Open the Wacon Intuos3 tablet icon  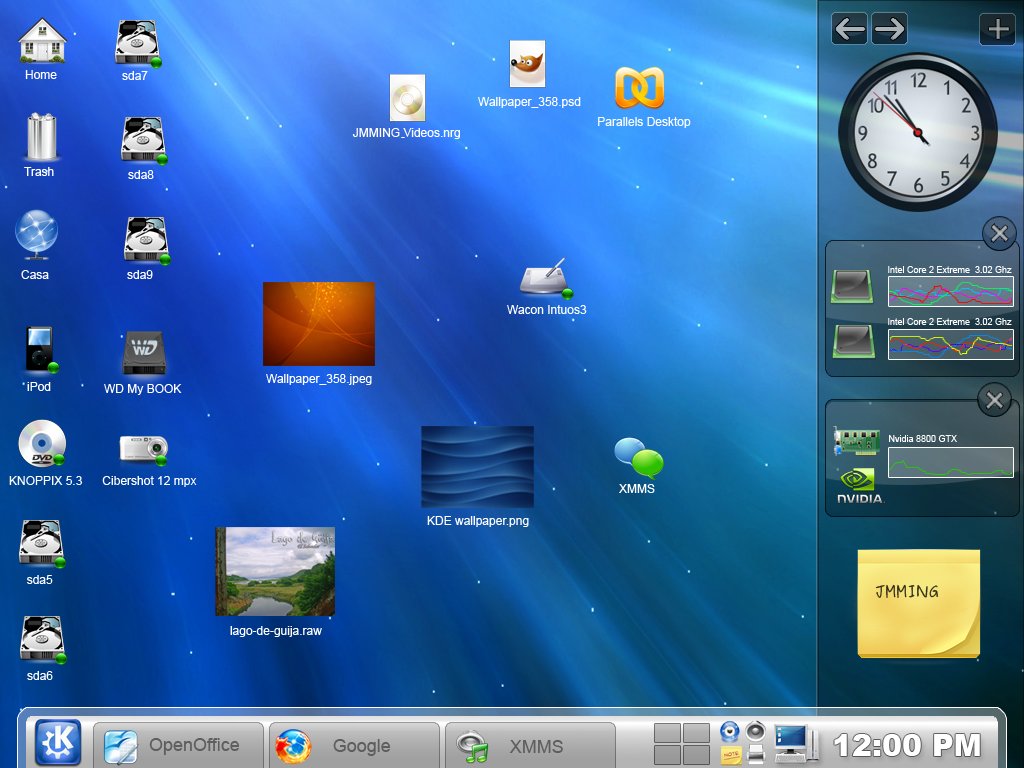[x=546, y=279]
